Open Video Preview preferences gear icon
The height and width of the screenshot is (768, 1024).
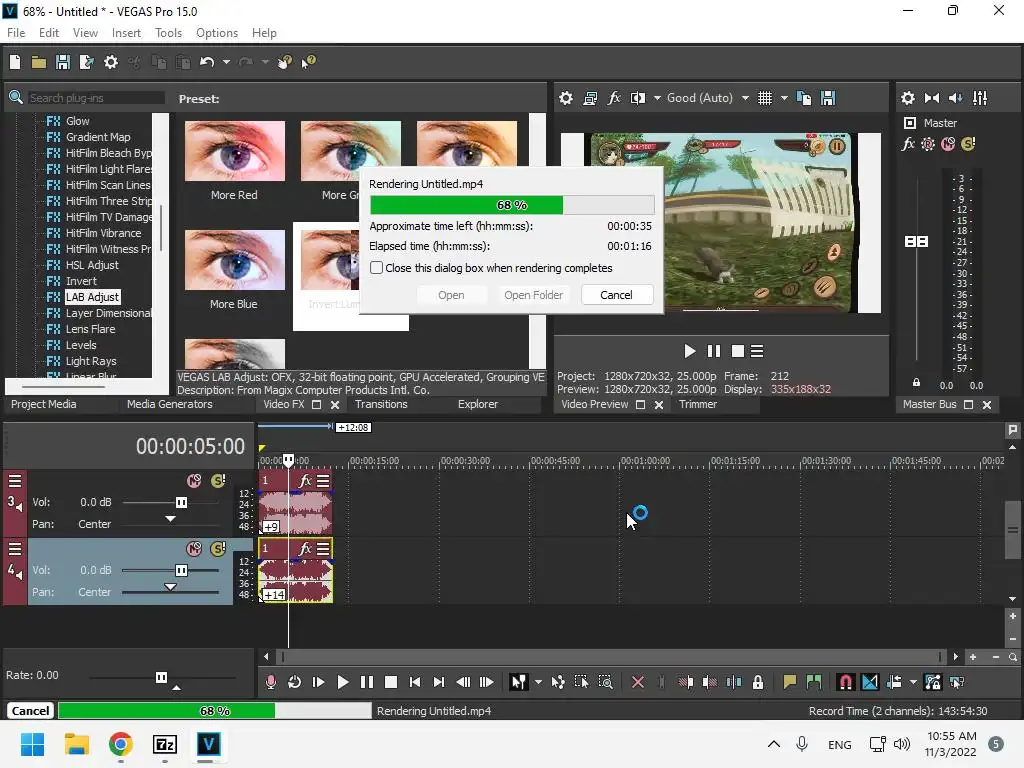pyautogui.click(x=566, y=98)
